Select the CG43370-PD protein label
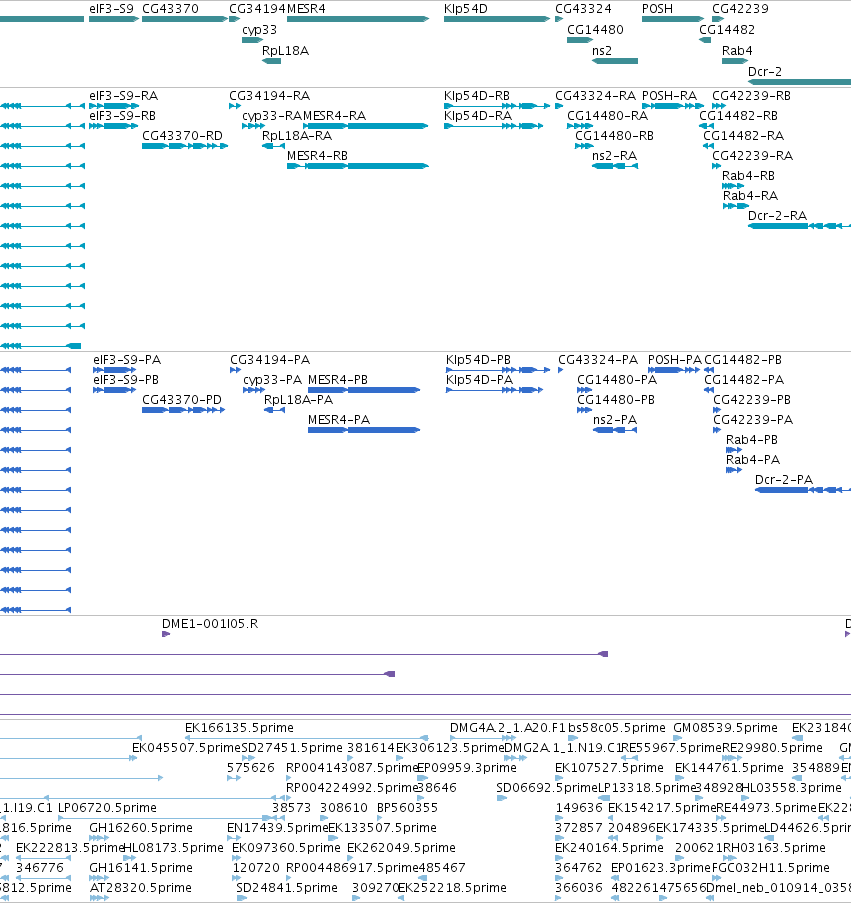851x903 pixels. click(x=182, y=400)
